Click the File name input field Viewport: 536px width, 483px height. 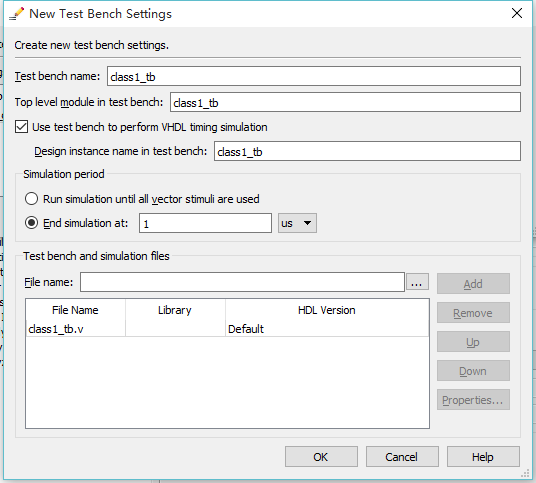(x=242, y=282)
